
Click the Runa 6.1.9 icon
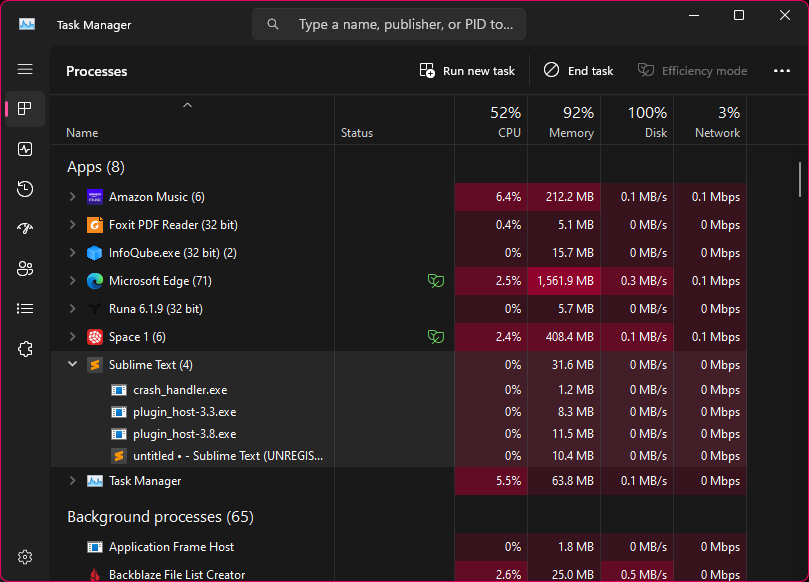point(95,309)
